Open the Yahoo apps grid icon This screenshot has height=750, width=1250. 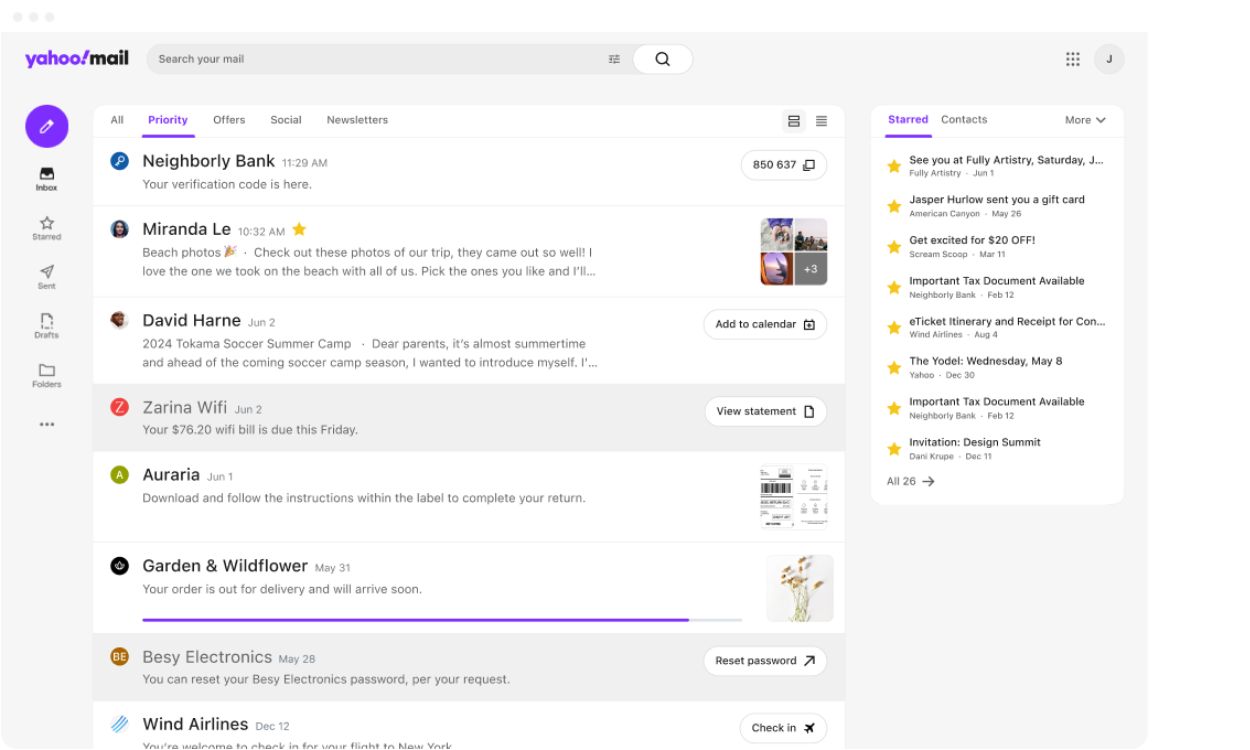coord(1072,59)
